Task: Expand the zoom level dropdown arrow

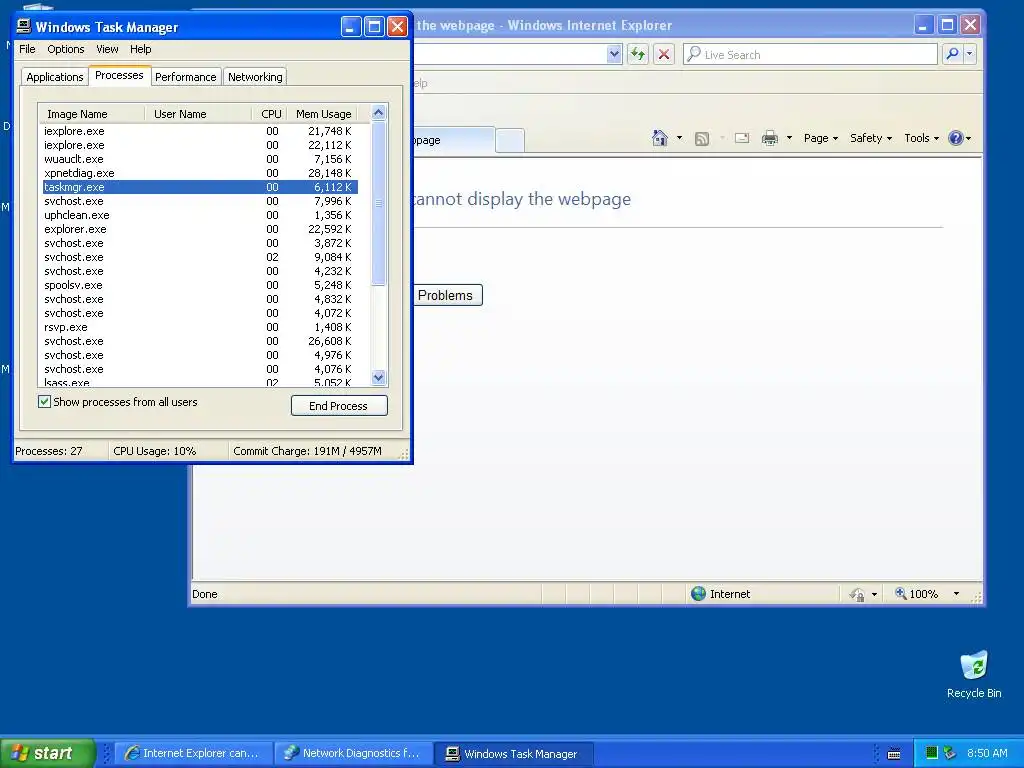Action: click(x=956, y=594)
